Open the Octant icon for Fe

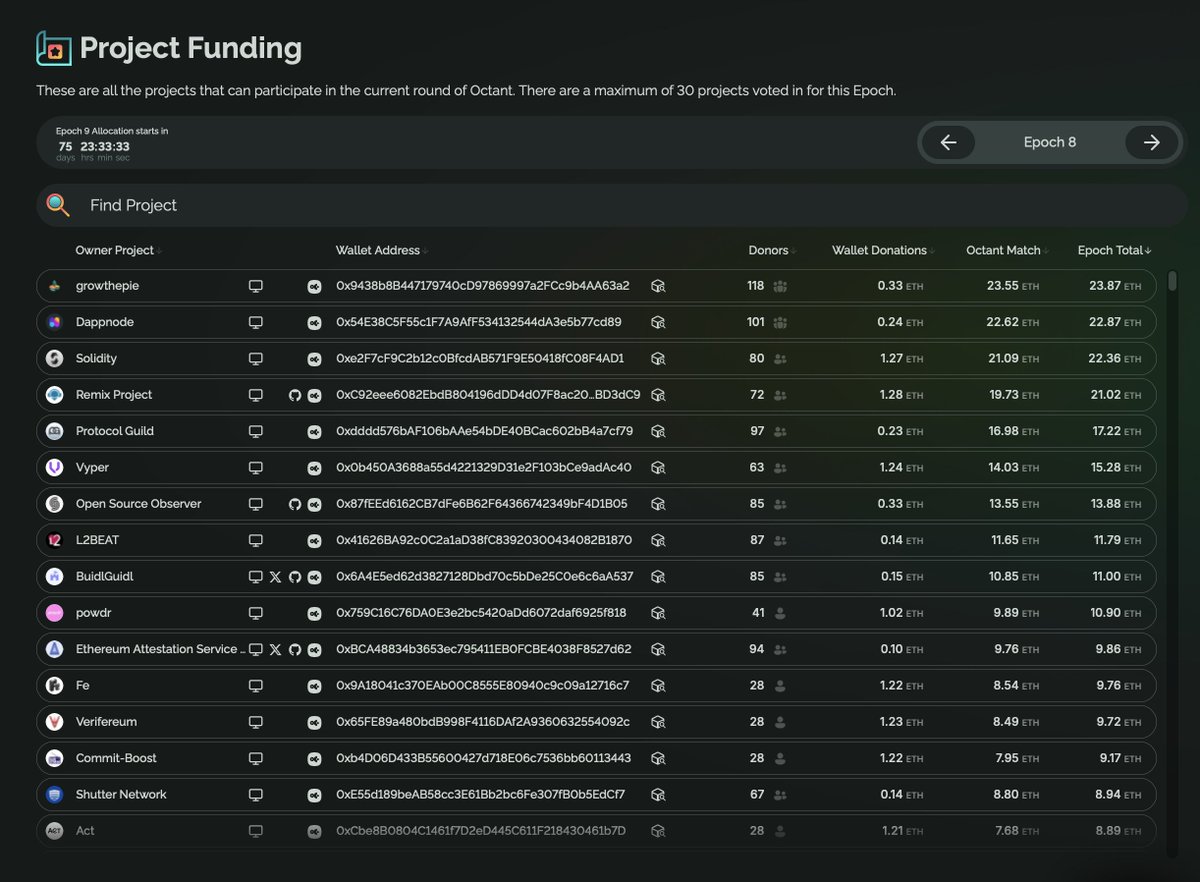(314, 686)
